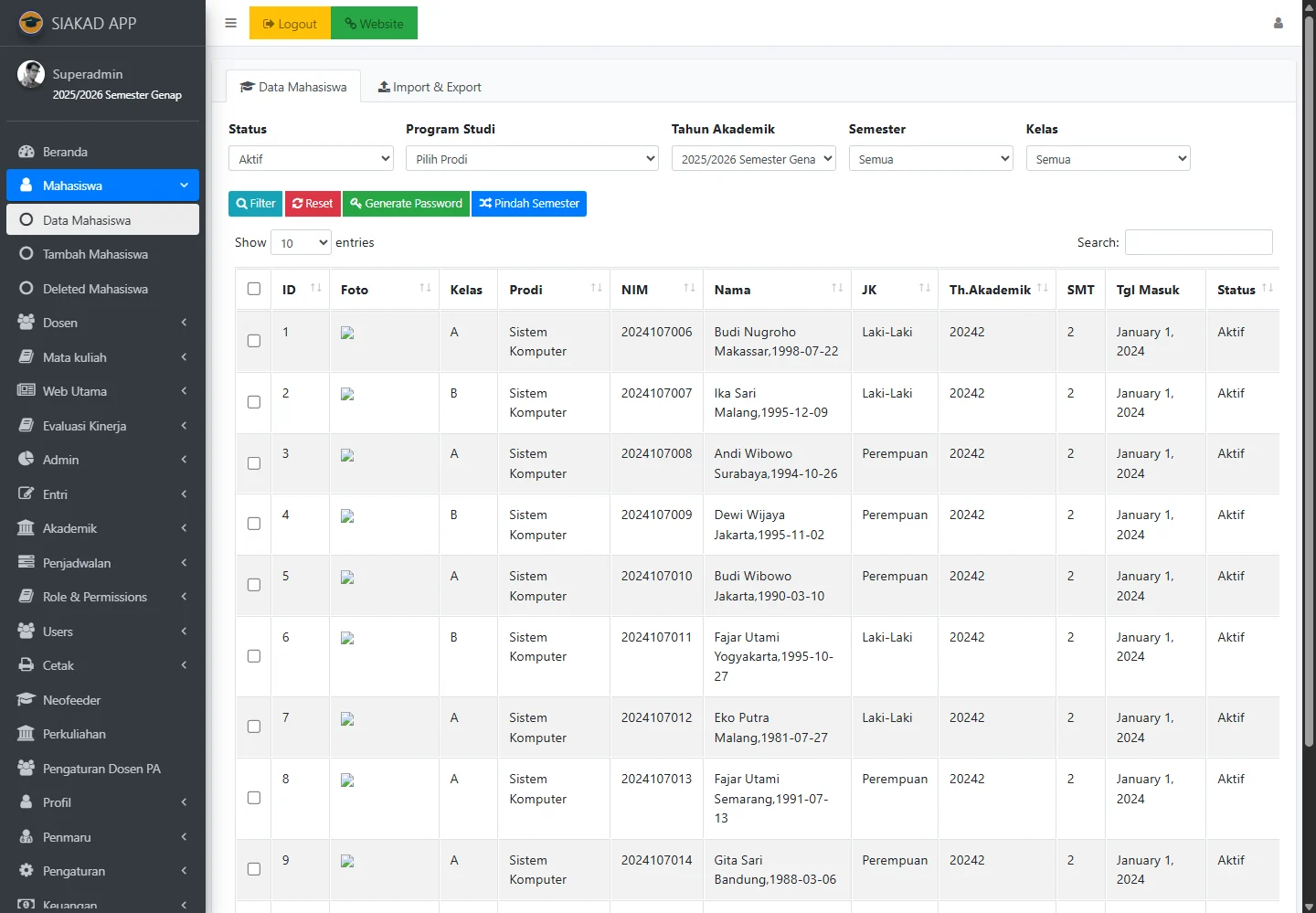Sort table by the ID column arrows
This screenshot has width=1316, height=913.
coord(315,289)
